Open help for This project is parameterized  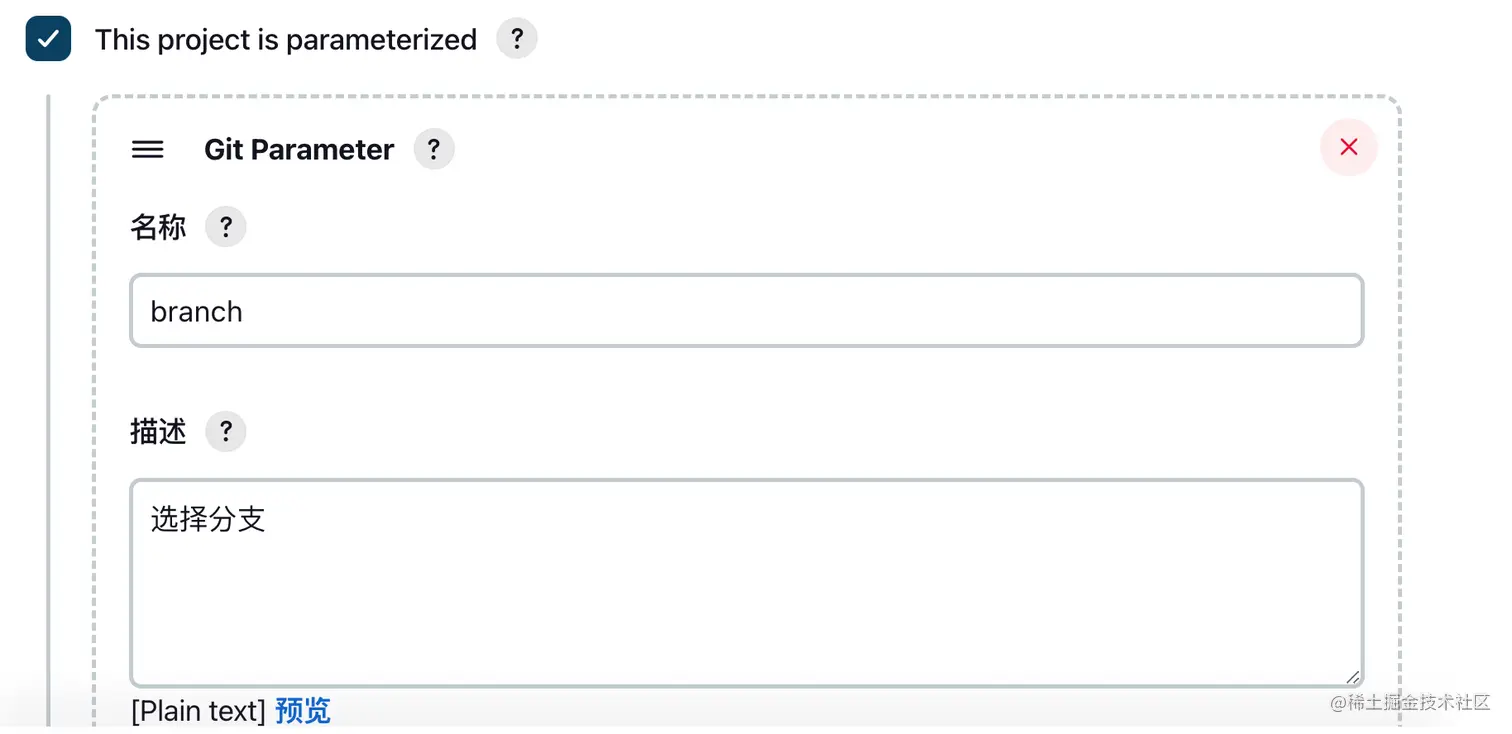point(517,39)
